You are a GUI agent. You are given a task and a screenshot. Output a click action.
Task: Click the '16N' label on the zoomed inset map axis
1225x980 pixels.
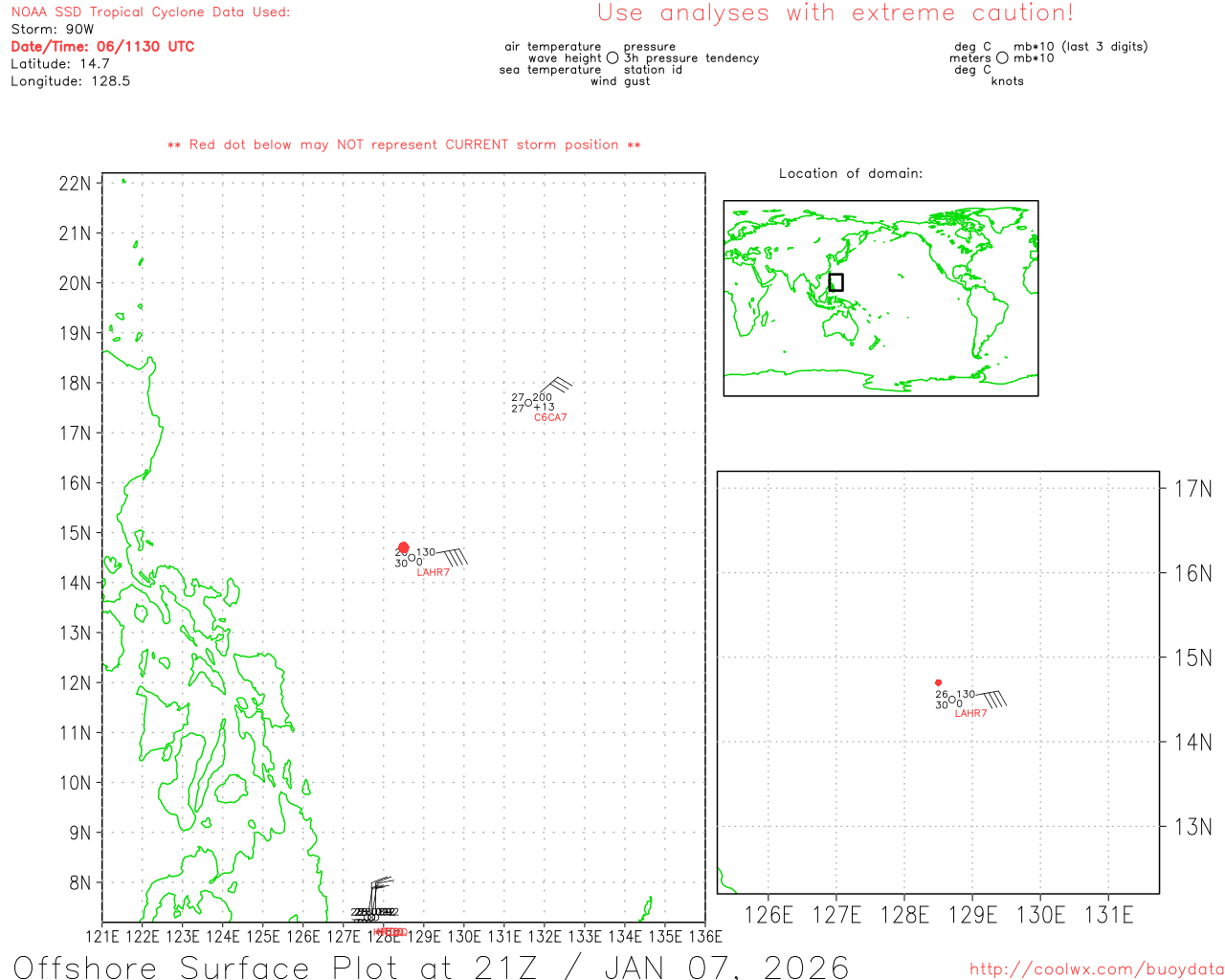click(1193, 573)
